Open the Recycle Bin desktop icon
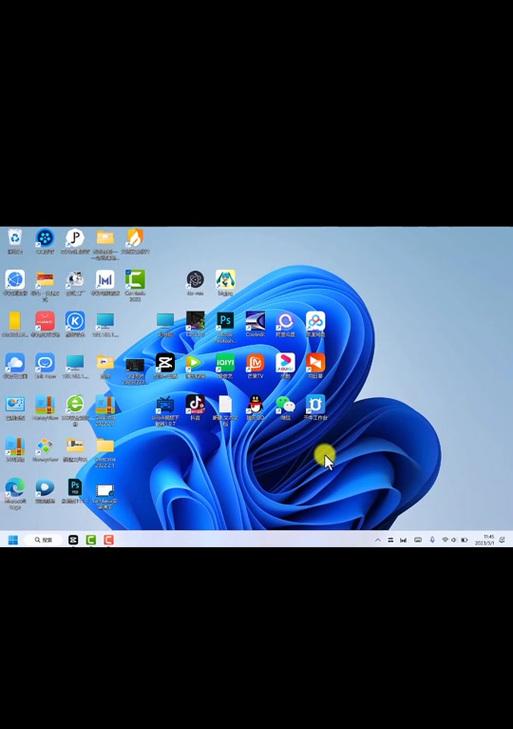Viewport: 513px width, 729px height. tap(15, 238)
